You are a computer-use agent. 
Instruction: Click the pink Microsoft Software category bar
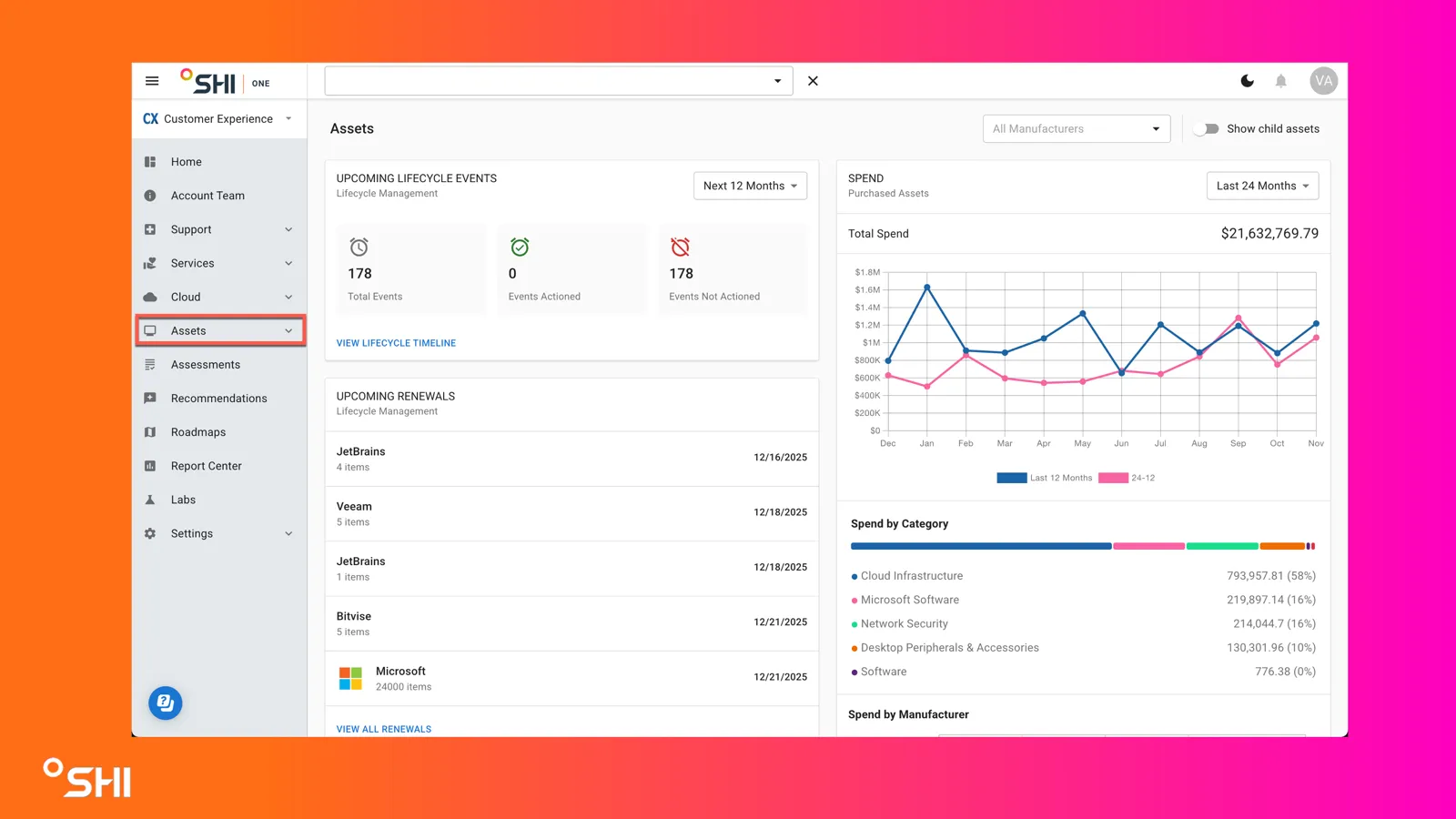(1148, 546)
